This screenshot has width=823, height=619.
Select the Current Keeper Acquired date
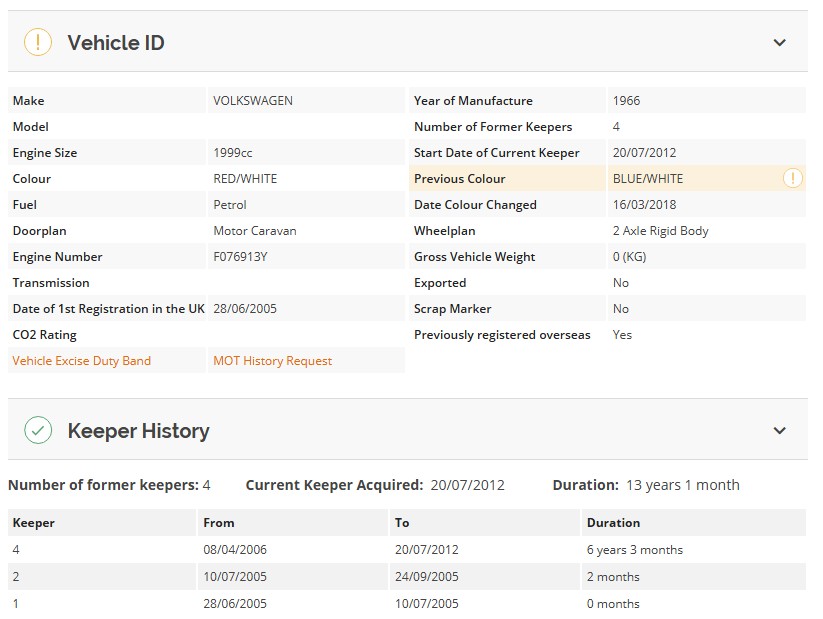(x=468, y=485)
